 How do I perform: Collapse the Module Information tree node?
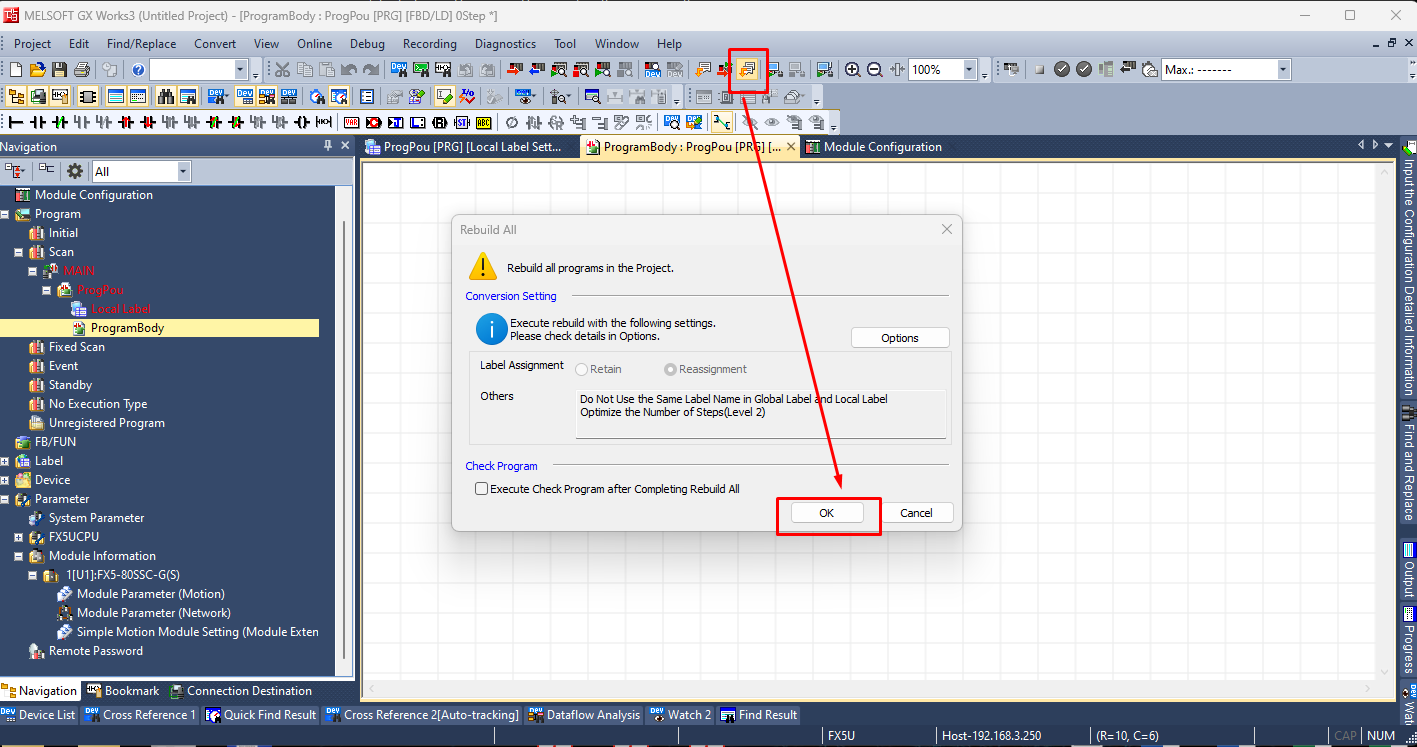pos(18,556)
